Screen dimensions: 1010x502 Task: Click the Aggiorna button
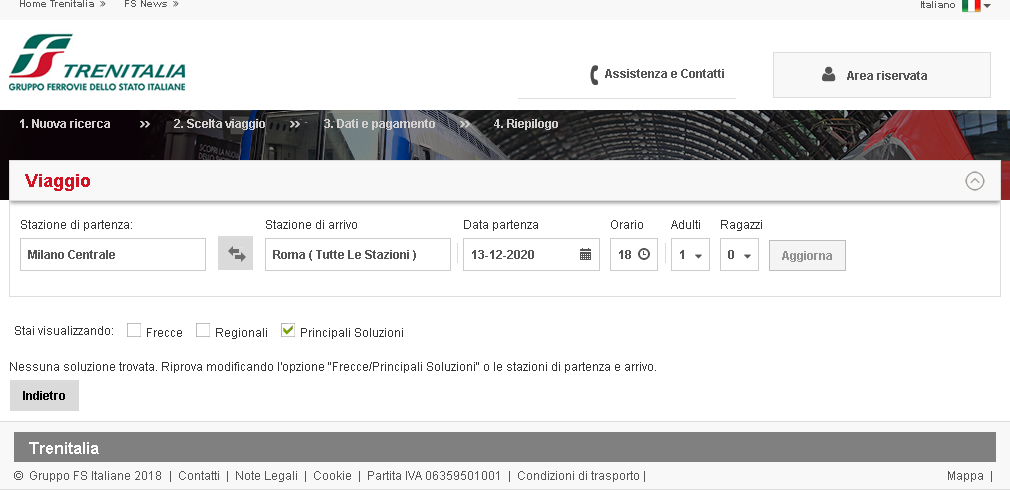click(x=807, y=255)
